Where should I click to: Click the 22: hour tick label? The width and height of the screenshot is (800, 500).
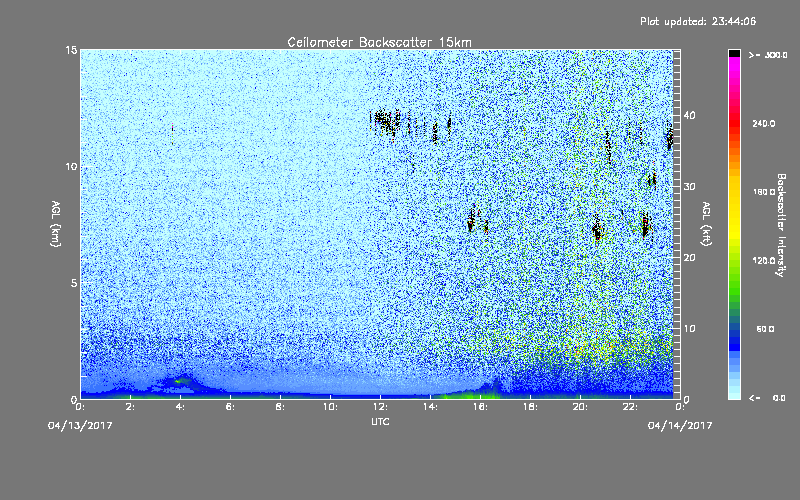[x=631, y=407]
